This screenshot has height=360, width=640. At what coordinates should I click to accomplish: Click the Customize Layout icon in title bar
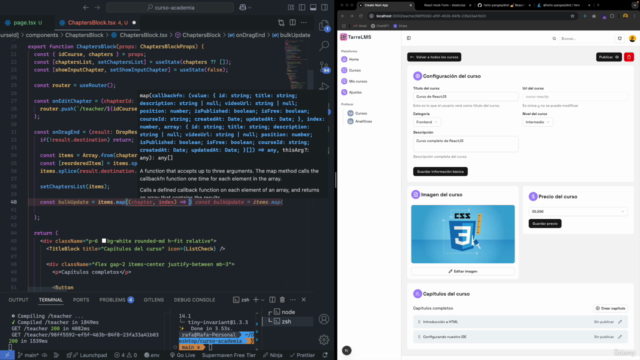[x=291, y=7]
